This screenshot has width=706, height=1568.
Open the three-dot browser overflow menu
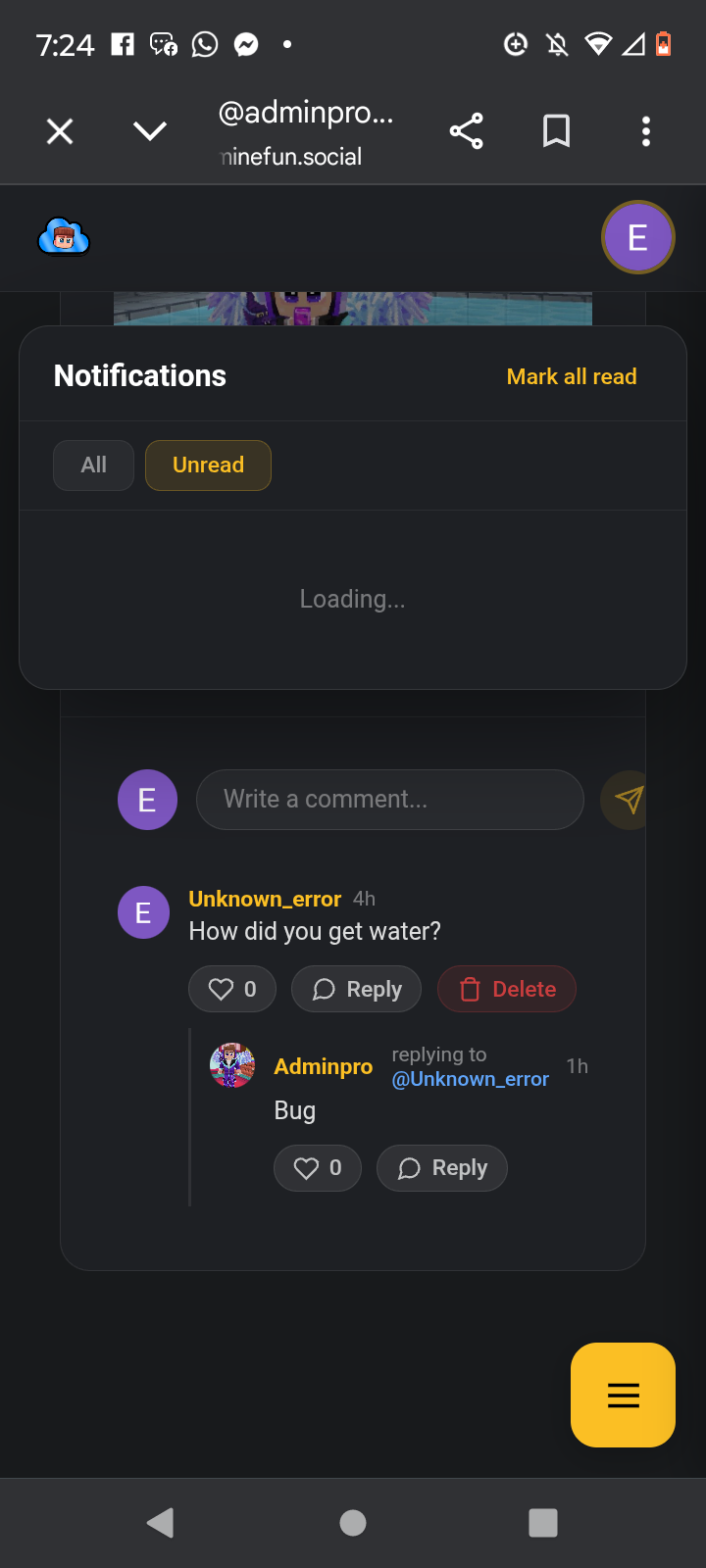click(x=645, y=131)
